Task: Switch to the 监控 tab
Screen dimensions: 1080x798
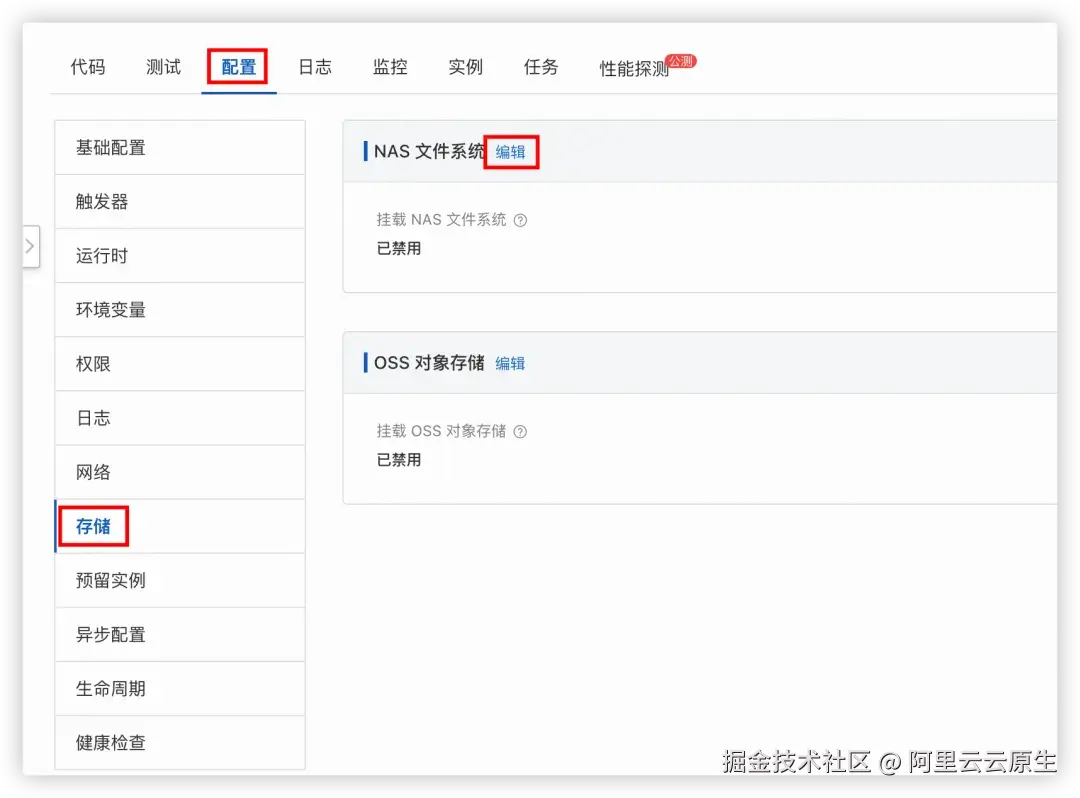Action: (x=389, y=66)
